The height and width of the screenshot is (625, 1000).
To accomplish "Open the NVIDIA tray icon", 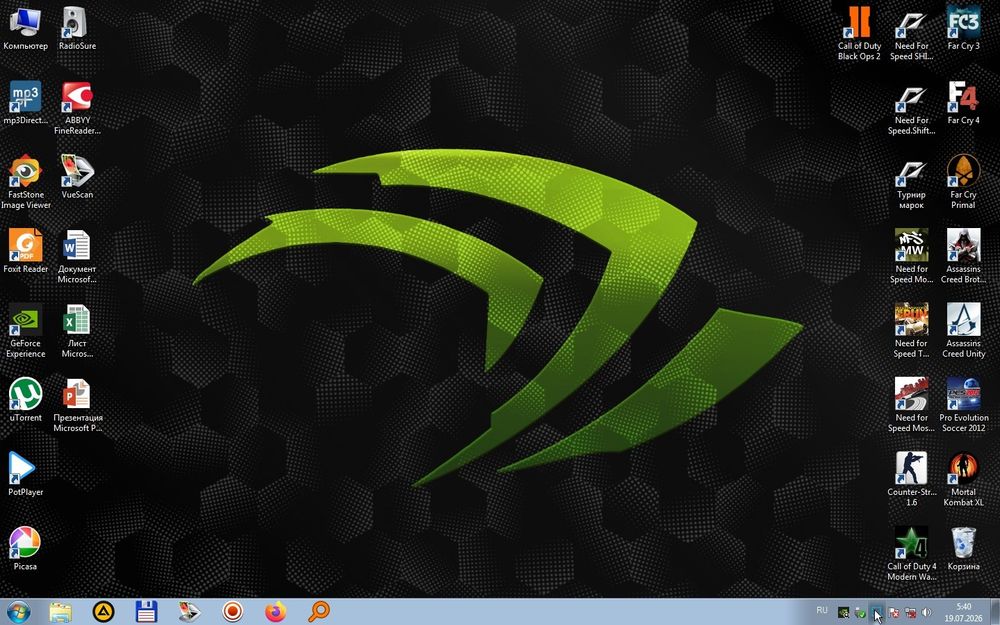I will (x=843, y=613).
